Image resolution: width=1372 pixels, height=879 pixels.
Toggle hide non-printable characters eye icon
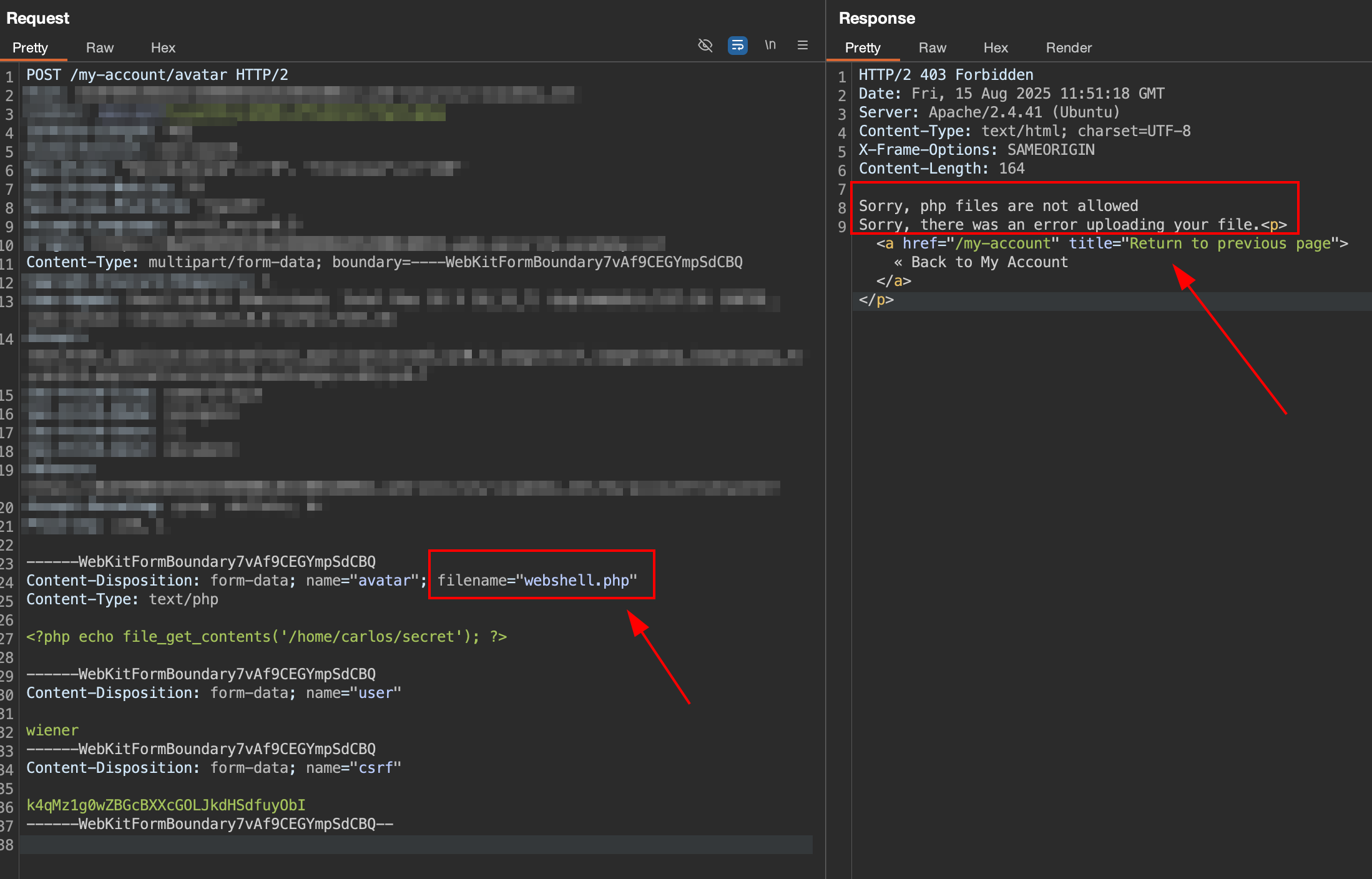pyautogui.click(x=705, y=45)
